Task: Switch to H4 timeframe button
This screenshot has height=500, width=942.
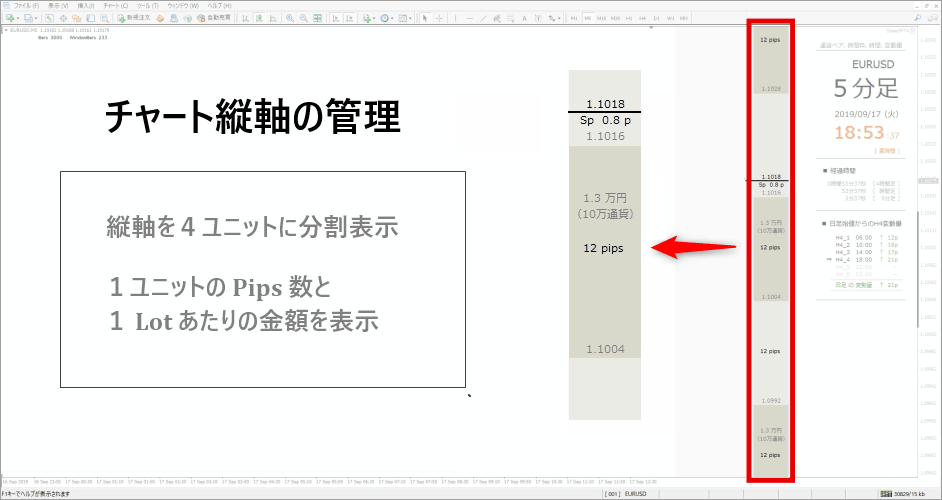Action: (x=642, y=18)
